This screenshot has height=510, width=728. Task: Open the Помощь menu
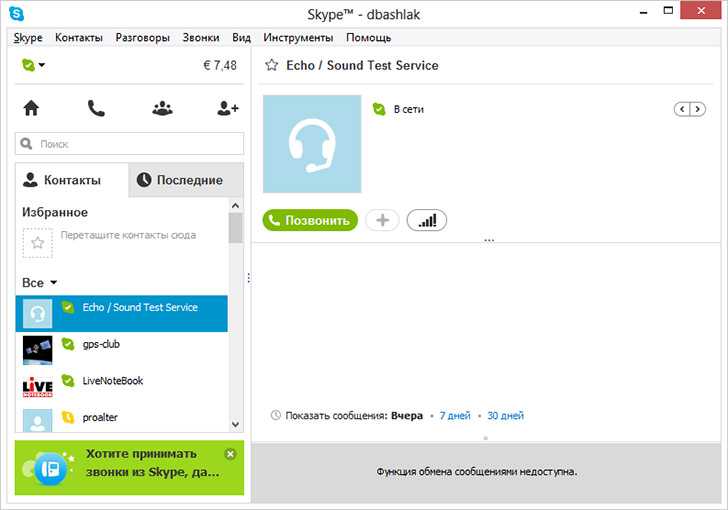click(369, 38)
